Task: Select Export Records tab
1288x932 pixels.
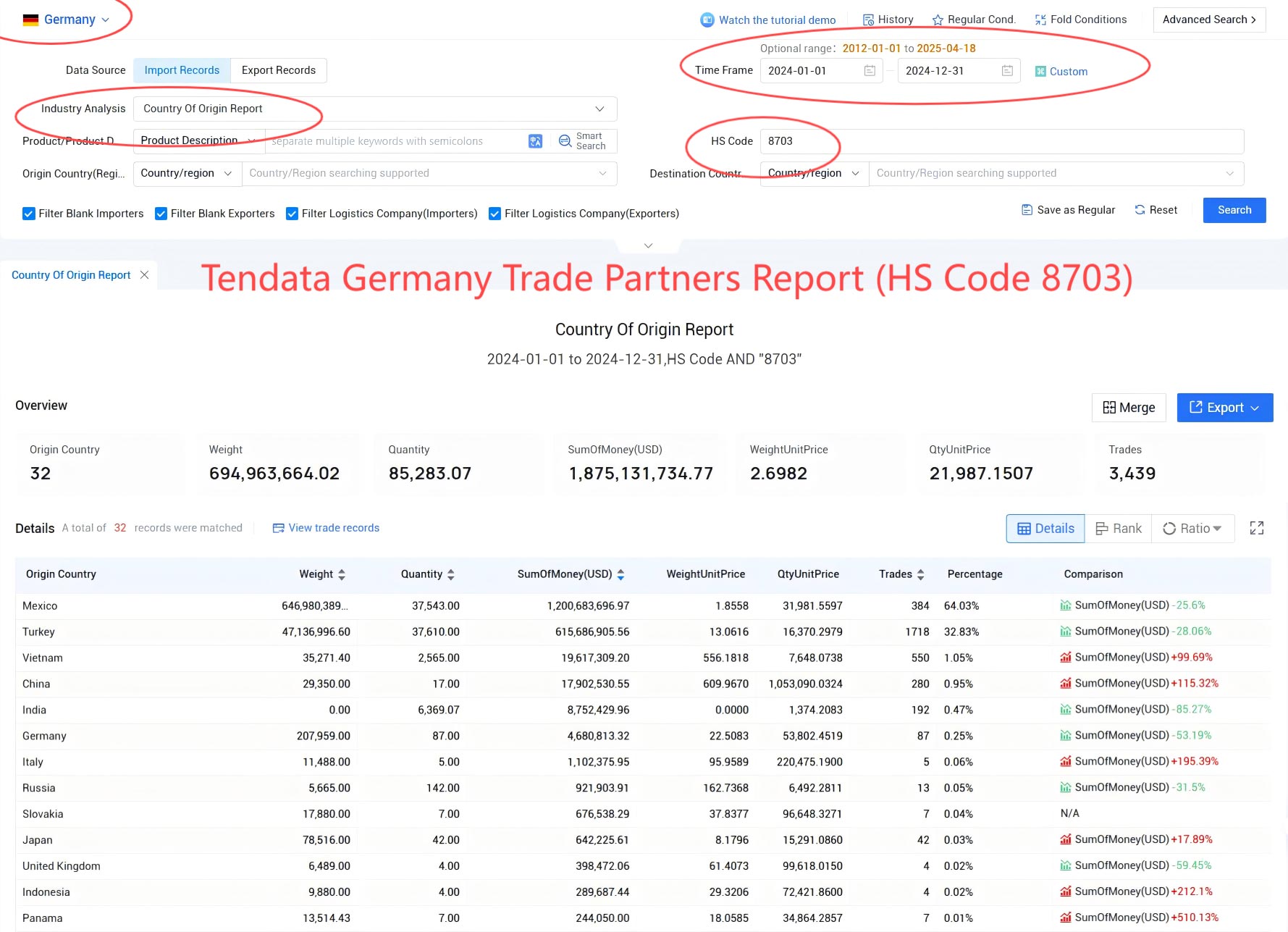Action: click(279, 70)
